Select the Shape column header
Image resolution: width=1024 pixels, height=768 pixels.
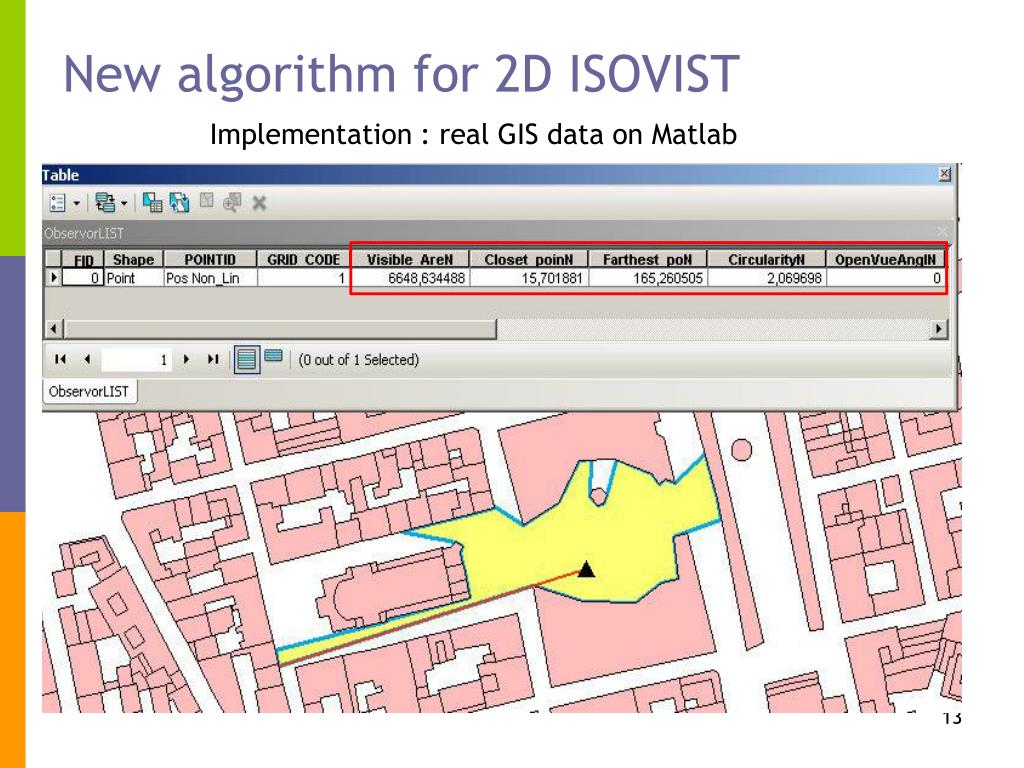[133, 260]
